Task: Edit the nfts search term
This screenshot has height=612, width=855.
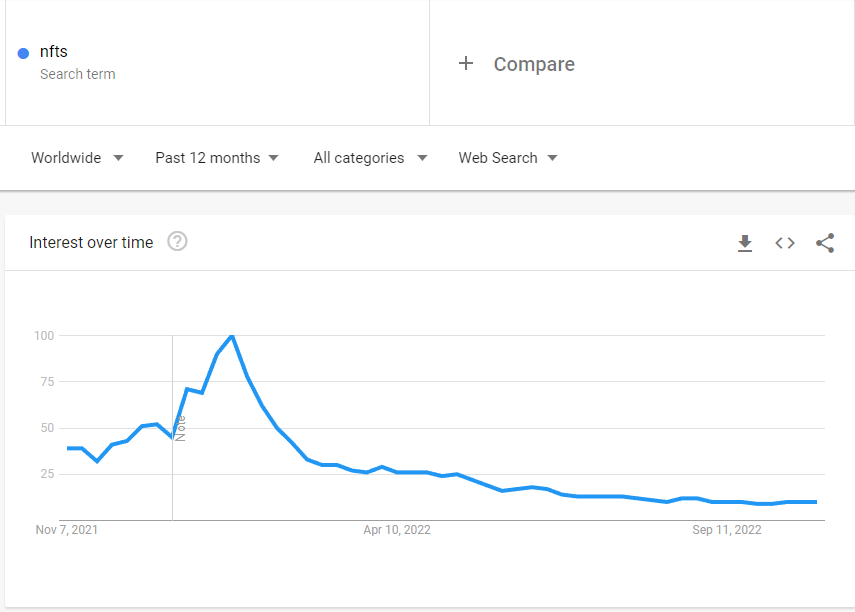Action: coord(53,51)
